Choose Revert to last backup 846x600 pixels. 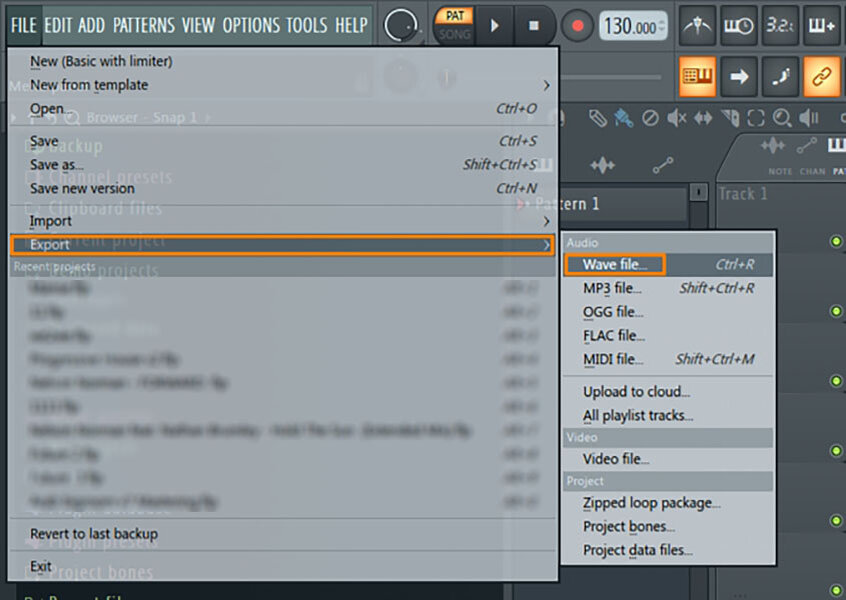click(282, 534)
